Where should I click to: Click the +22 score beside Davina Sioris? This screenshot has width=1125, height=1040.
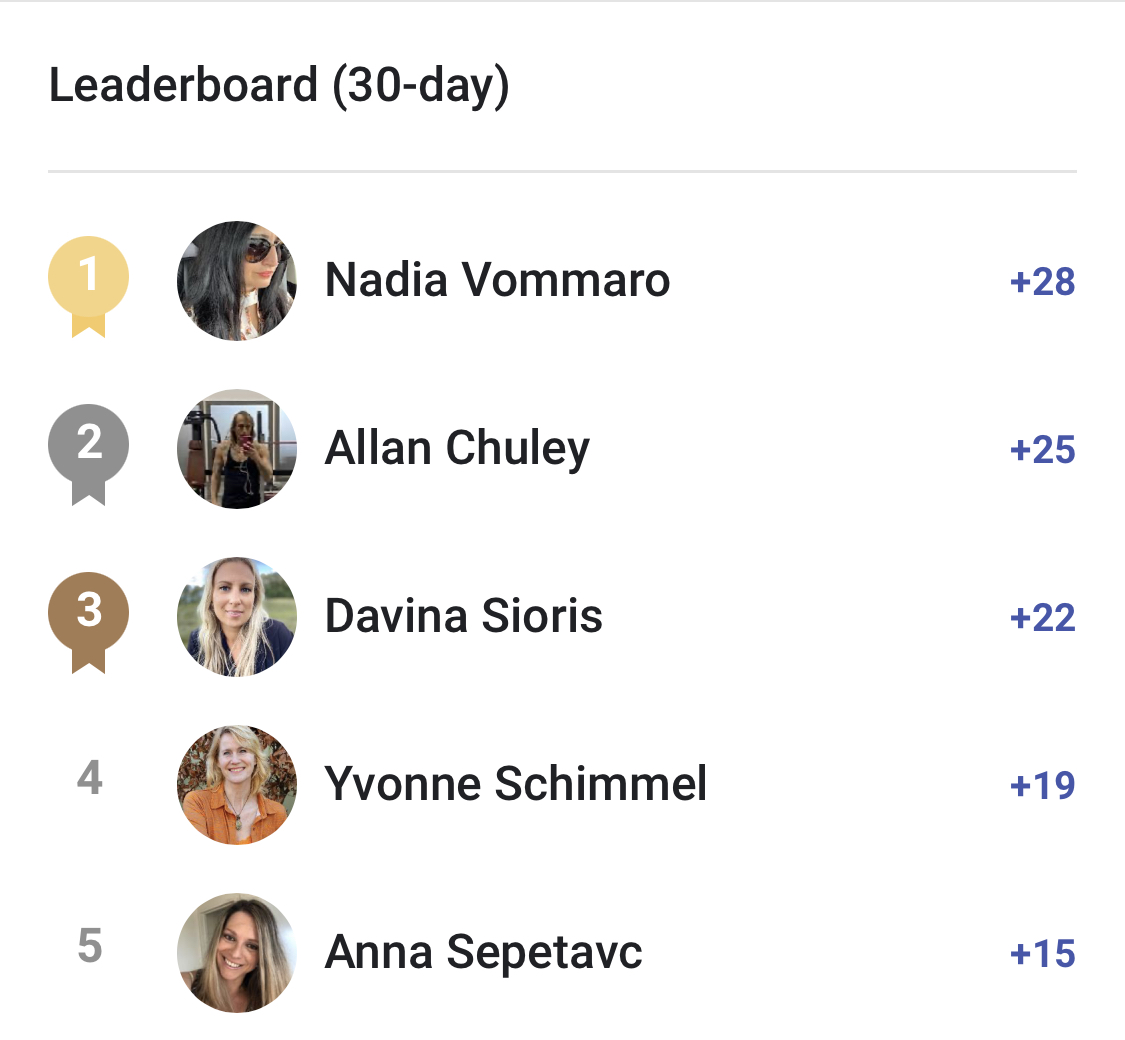click(x=1044, y=617)
